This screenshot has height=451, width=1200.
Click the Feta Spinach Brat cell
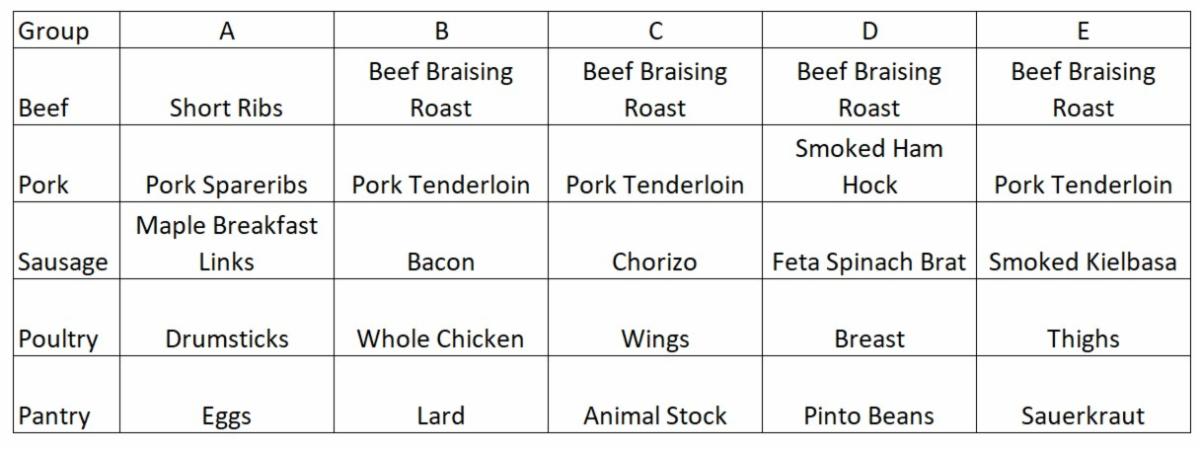[x=869, y=262]
